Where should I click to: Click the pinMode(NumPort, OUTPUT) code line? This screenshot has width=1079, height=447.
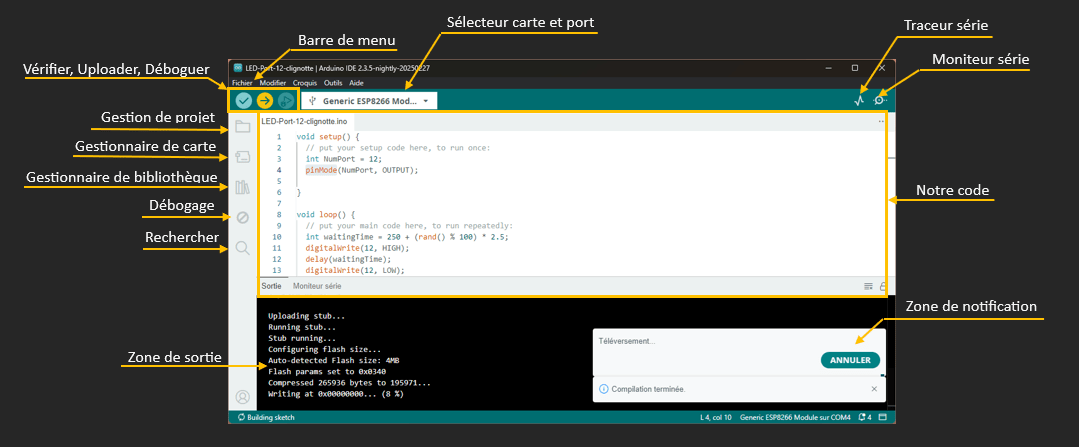click(362, 170)
